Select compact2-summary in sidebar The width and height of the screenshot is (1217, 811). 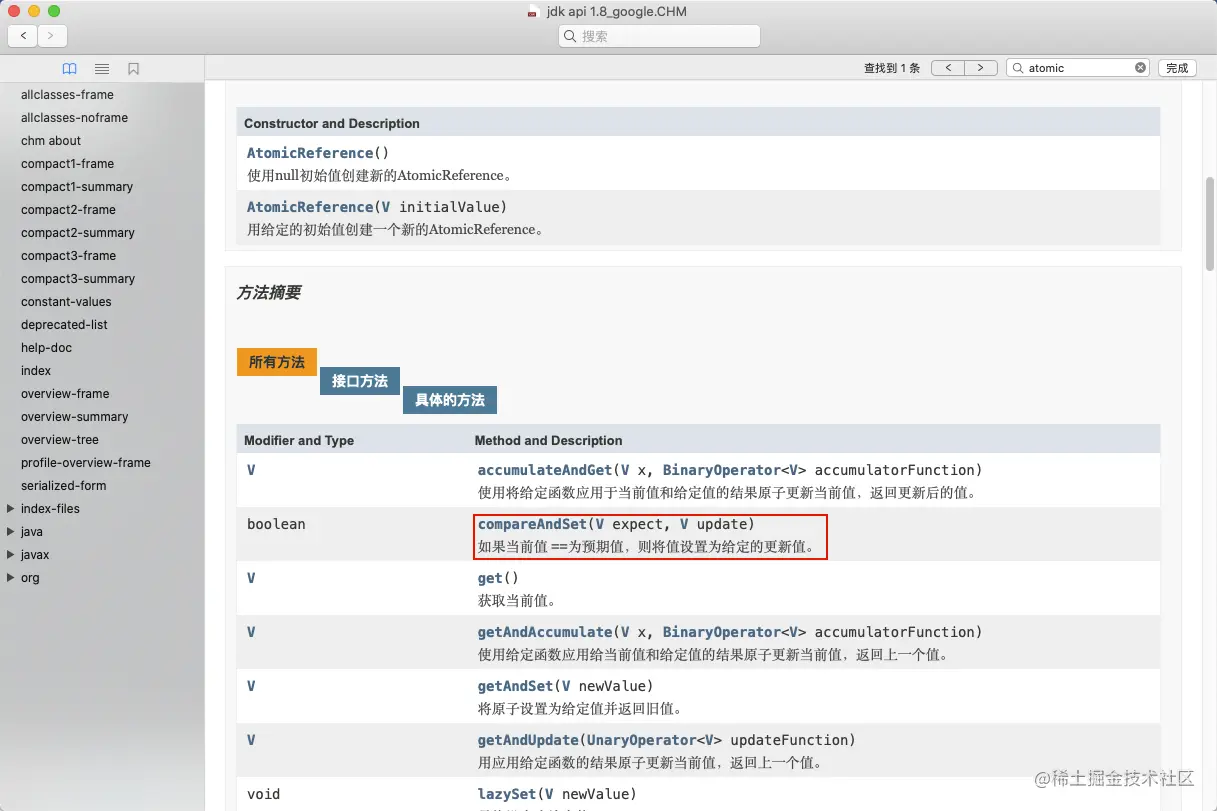(78, 233)
